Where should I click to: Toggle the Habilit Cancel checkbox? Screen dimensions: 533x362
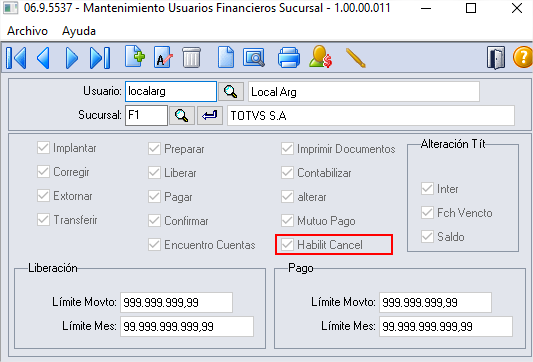pyautogui.click(x=287, y=244)
